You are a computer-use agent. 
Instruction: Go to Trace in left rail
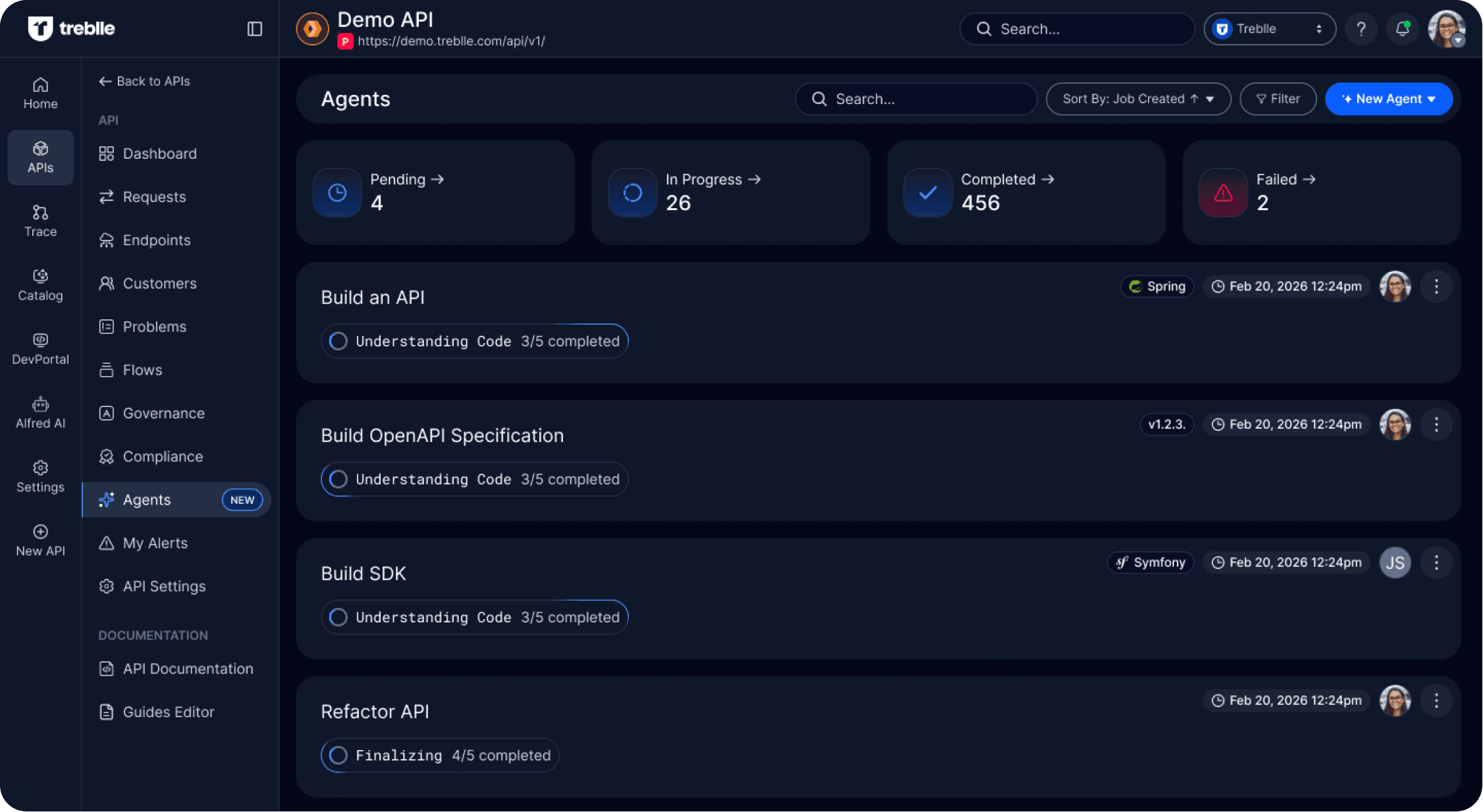(40, 221)
